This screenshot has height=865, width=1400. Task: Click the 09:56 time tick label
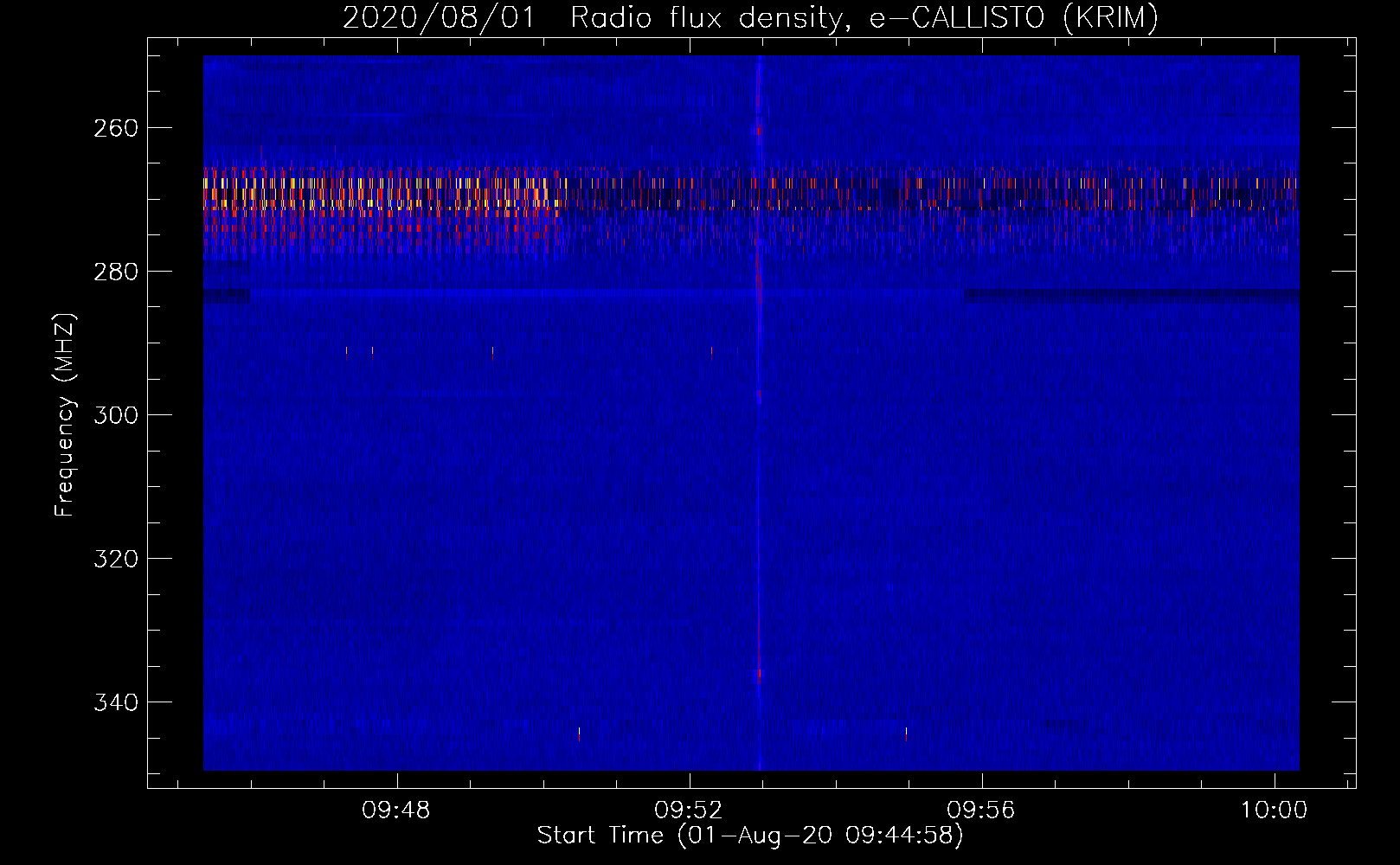pos(981,811)
